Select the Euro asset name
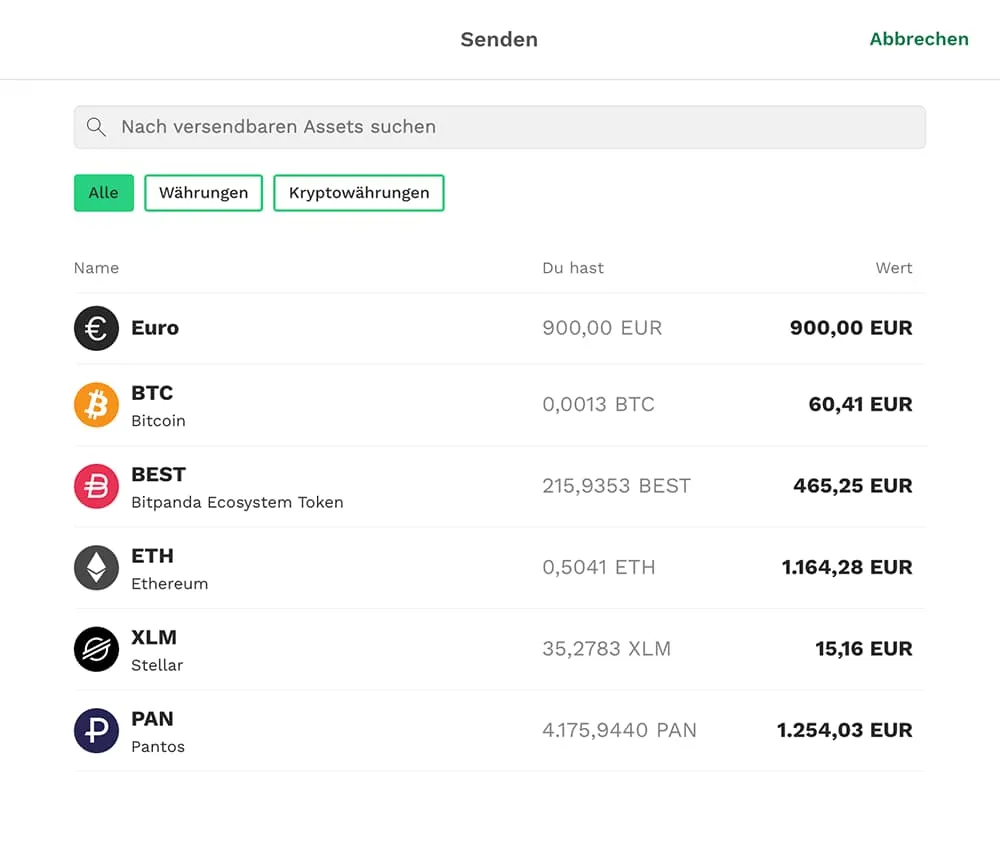Screen dimensions: 1000x846 (x=155, y=328)
